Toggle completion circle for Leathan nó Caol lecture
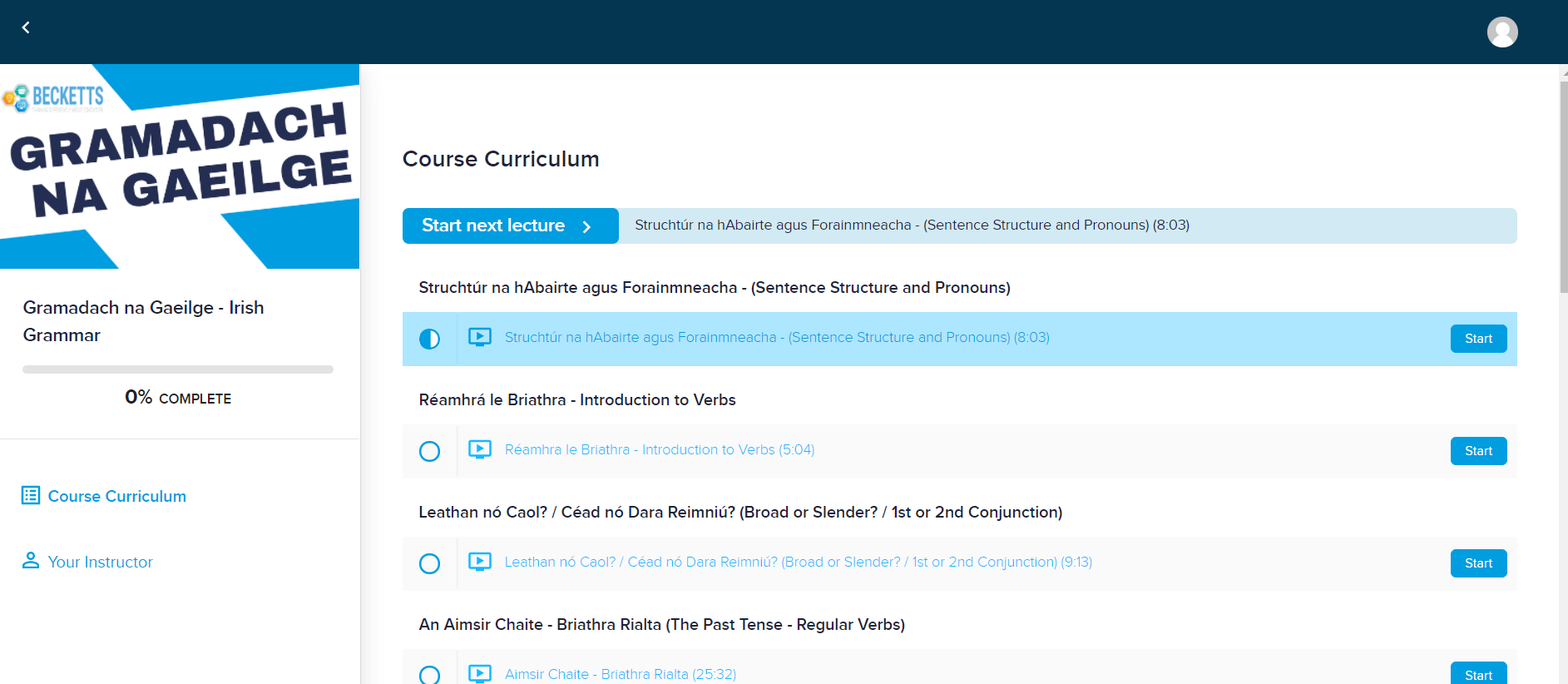The width and height of the screenshot is (1568, 684). click(x=429, y=563)
